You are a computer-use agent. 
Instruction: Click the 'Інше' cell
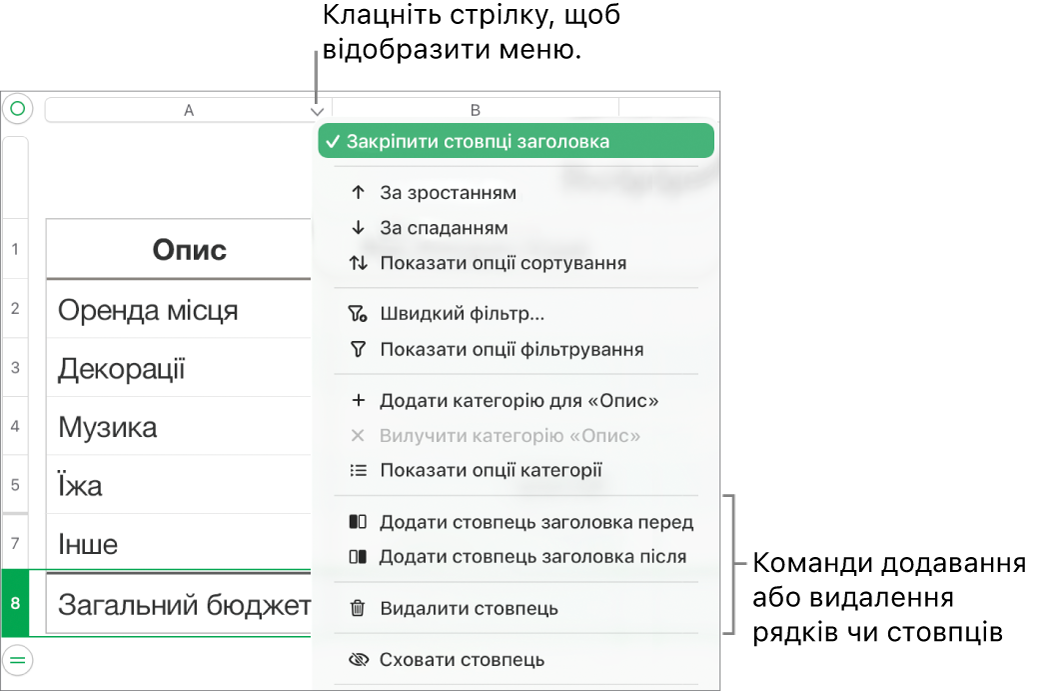[179, 543]
